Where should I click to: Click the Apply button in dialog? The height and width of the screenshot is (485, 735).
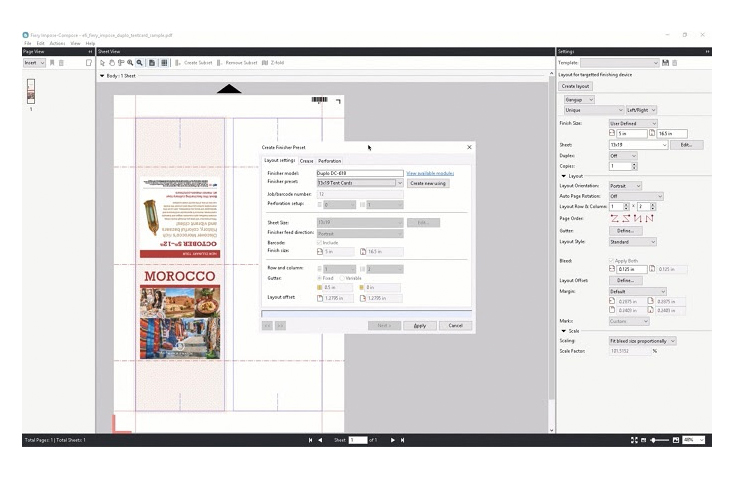420,325
